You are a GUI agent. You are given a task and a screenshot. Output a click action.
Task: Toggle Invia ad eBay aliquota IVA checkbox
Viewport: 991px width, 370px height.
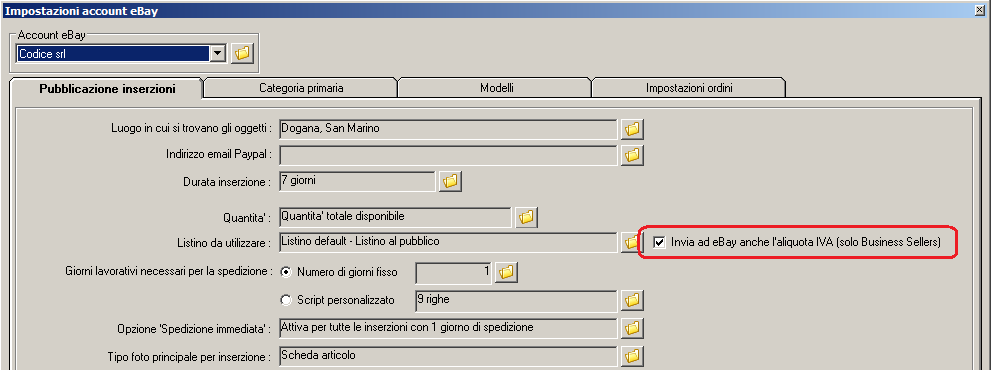point(659,243)
